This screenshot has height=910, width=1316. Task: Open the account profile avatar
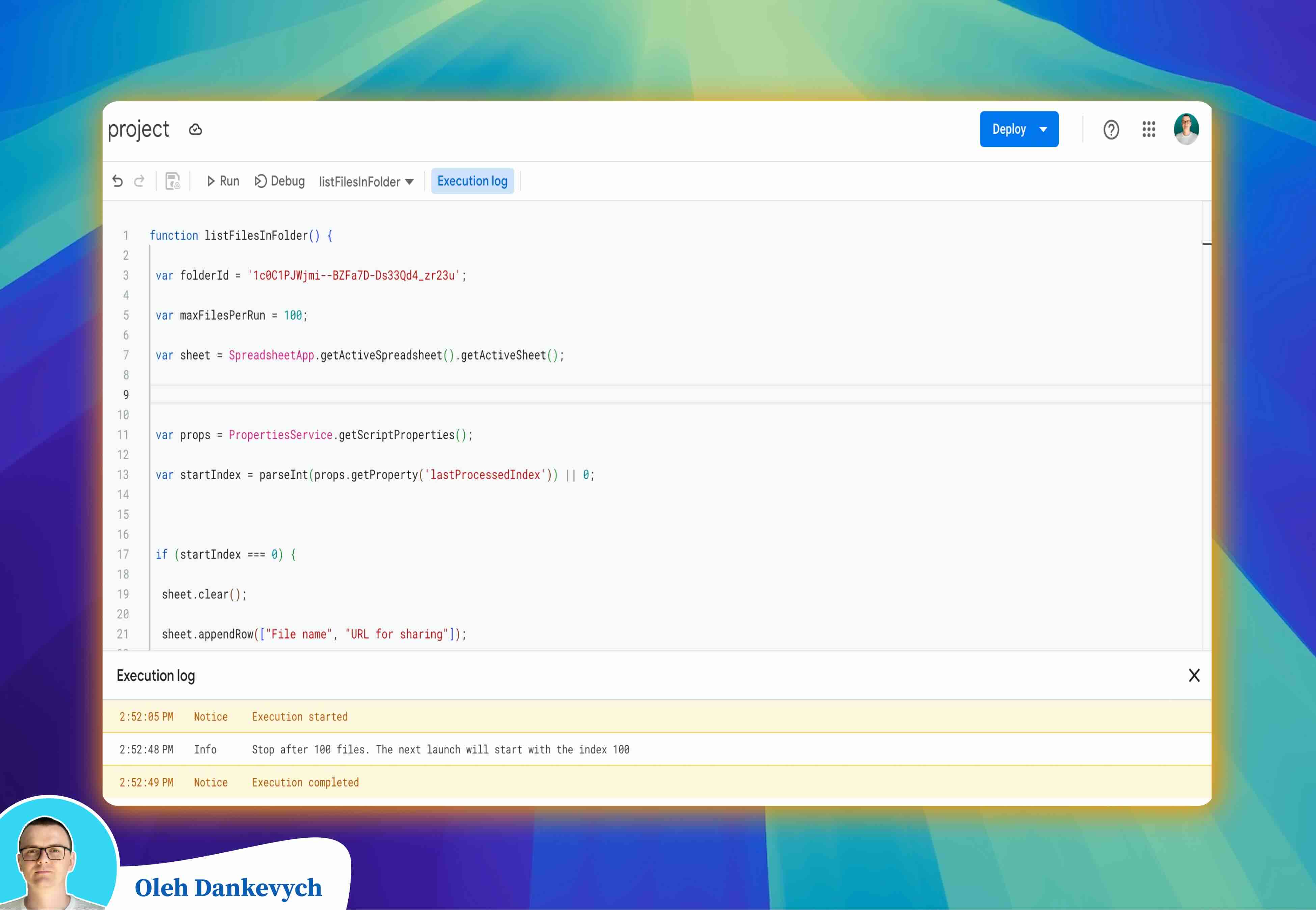click(x=1186, y=129)
